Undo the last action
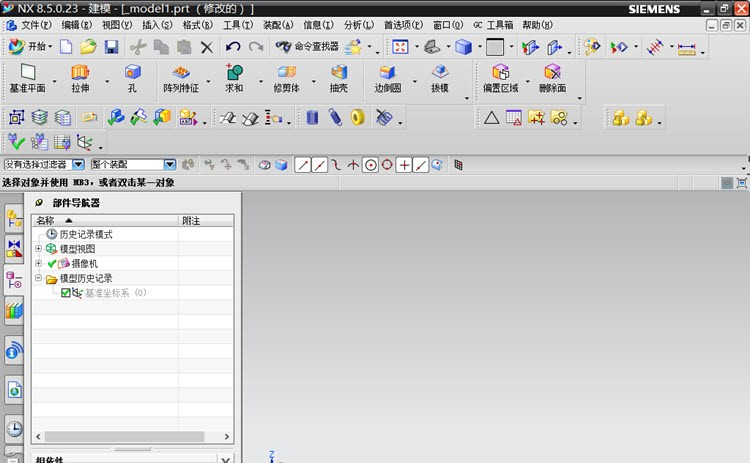 tap(233, 47)
